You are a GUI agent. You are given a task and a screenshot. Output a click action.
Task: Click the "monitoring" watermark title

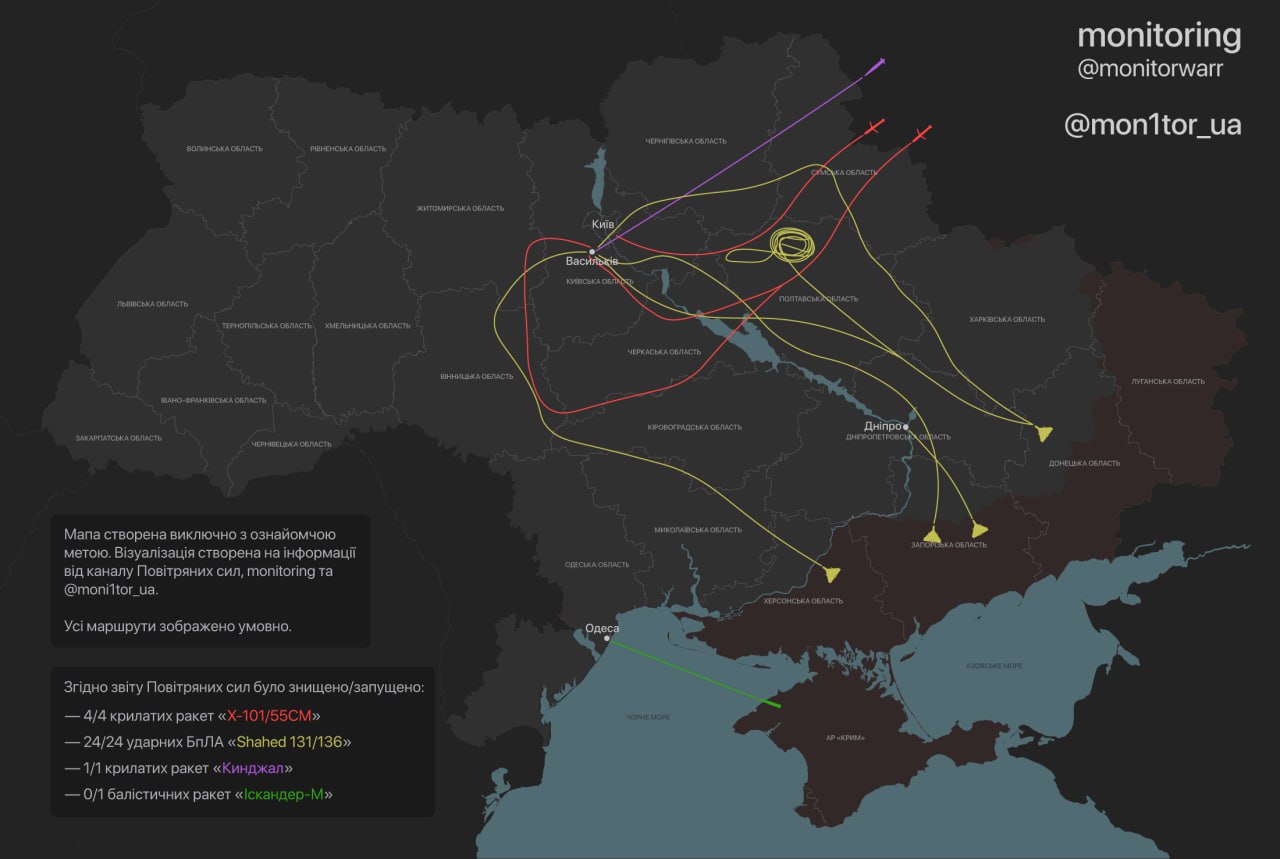(1158, 35)
